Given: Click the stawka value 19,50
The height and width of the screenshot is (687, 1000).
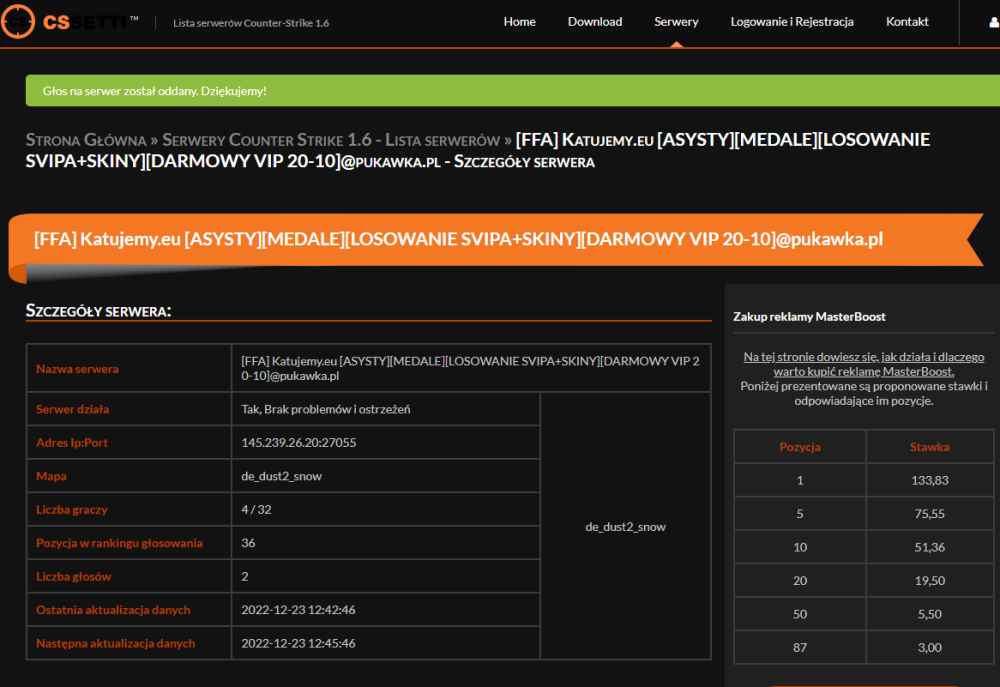Looking at the screenshot, I should 929,580.
